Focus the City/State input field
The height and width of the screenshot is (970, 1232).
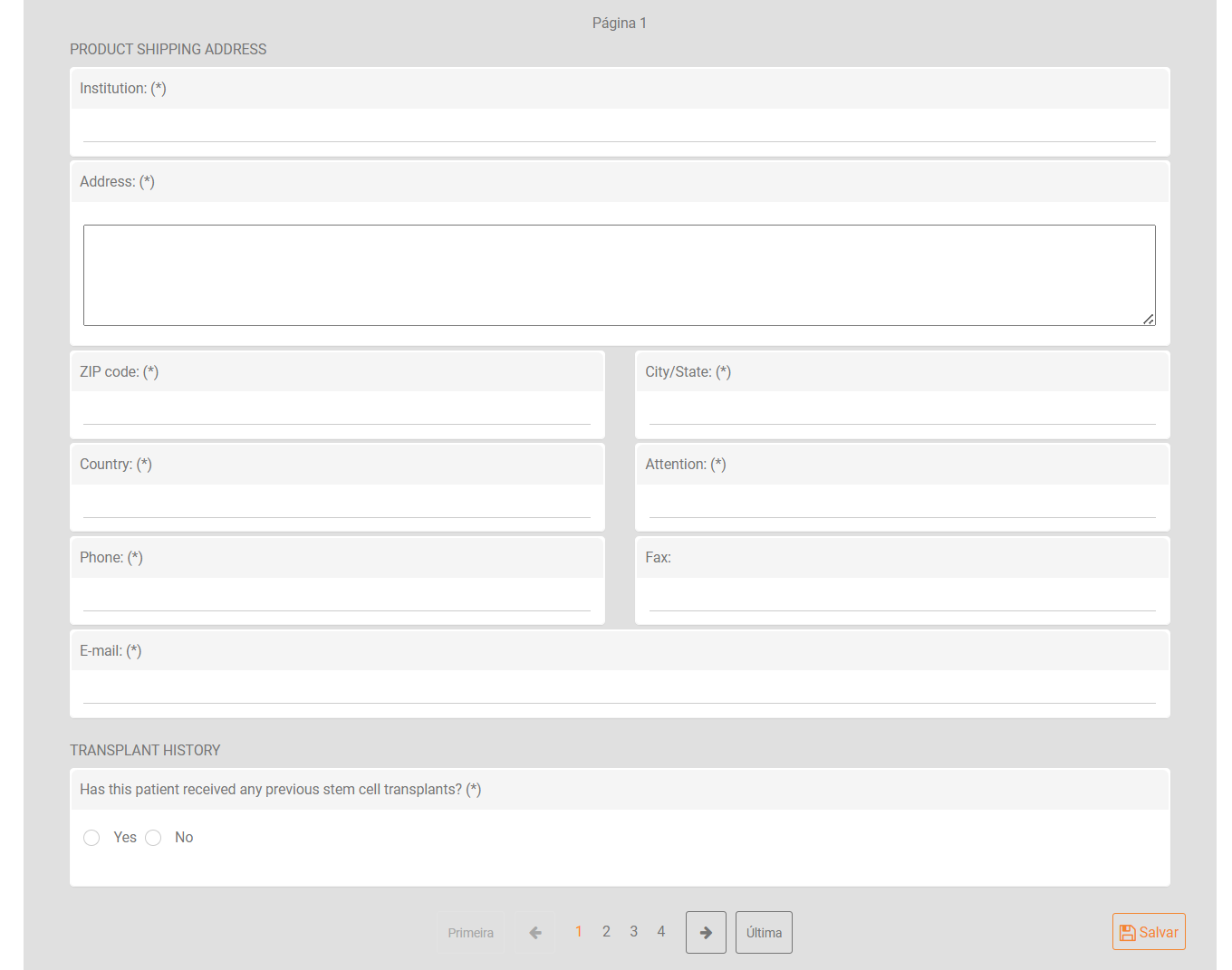(x=901, y=411)
